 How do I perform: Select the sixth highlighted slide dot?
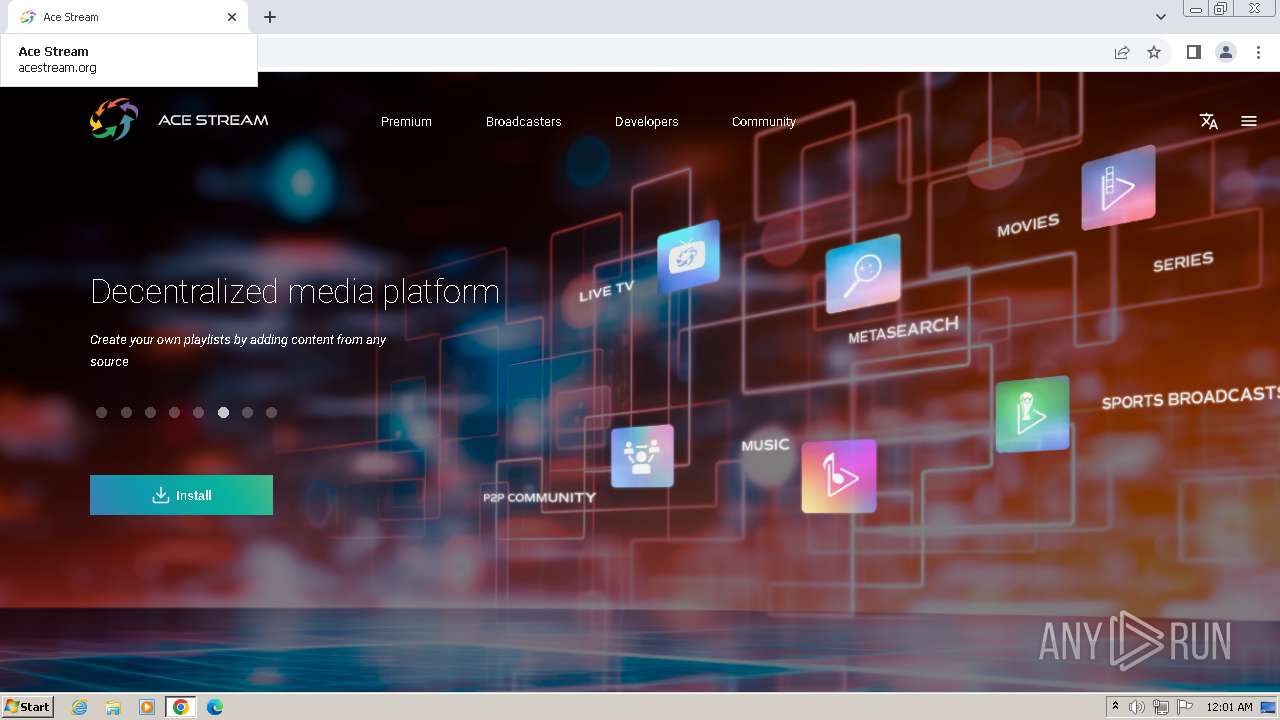223,412
